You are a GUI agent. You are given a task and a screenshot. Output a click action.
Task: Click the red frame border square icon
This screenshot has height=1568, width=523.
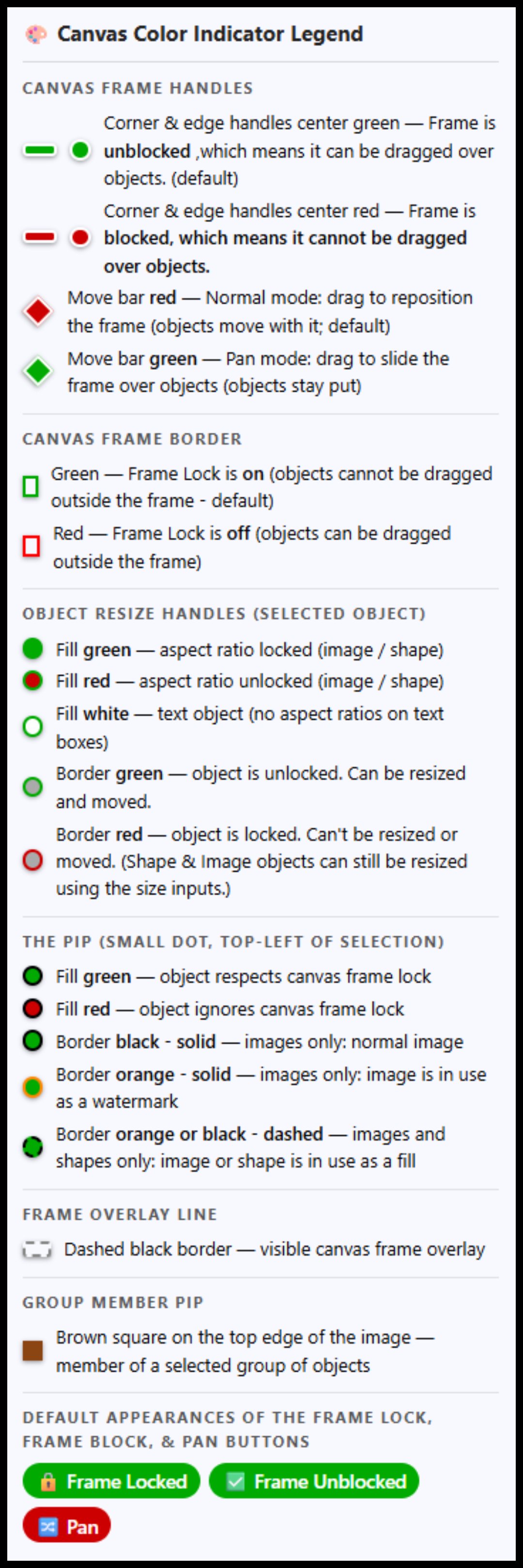point(31,546)
